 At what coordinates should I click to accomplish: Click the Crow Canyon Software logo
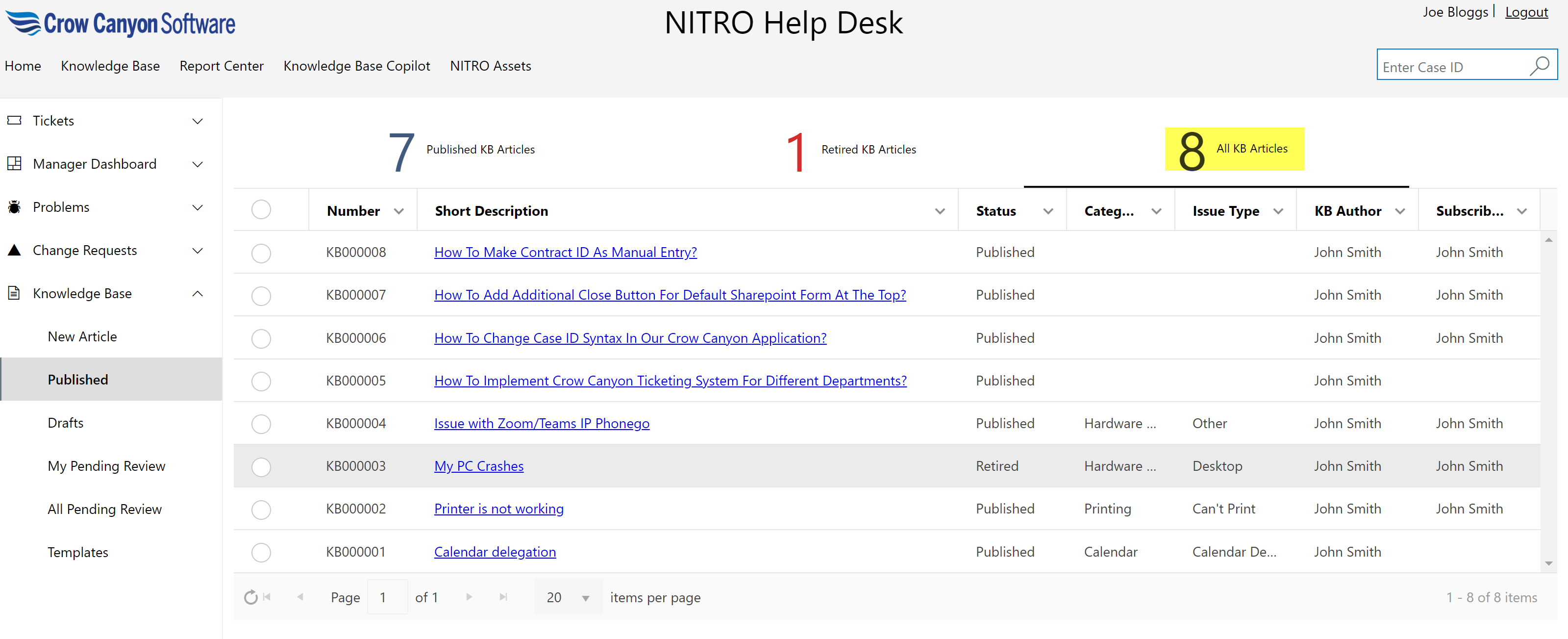coord(120,23)
